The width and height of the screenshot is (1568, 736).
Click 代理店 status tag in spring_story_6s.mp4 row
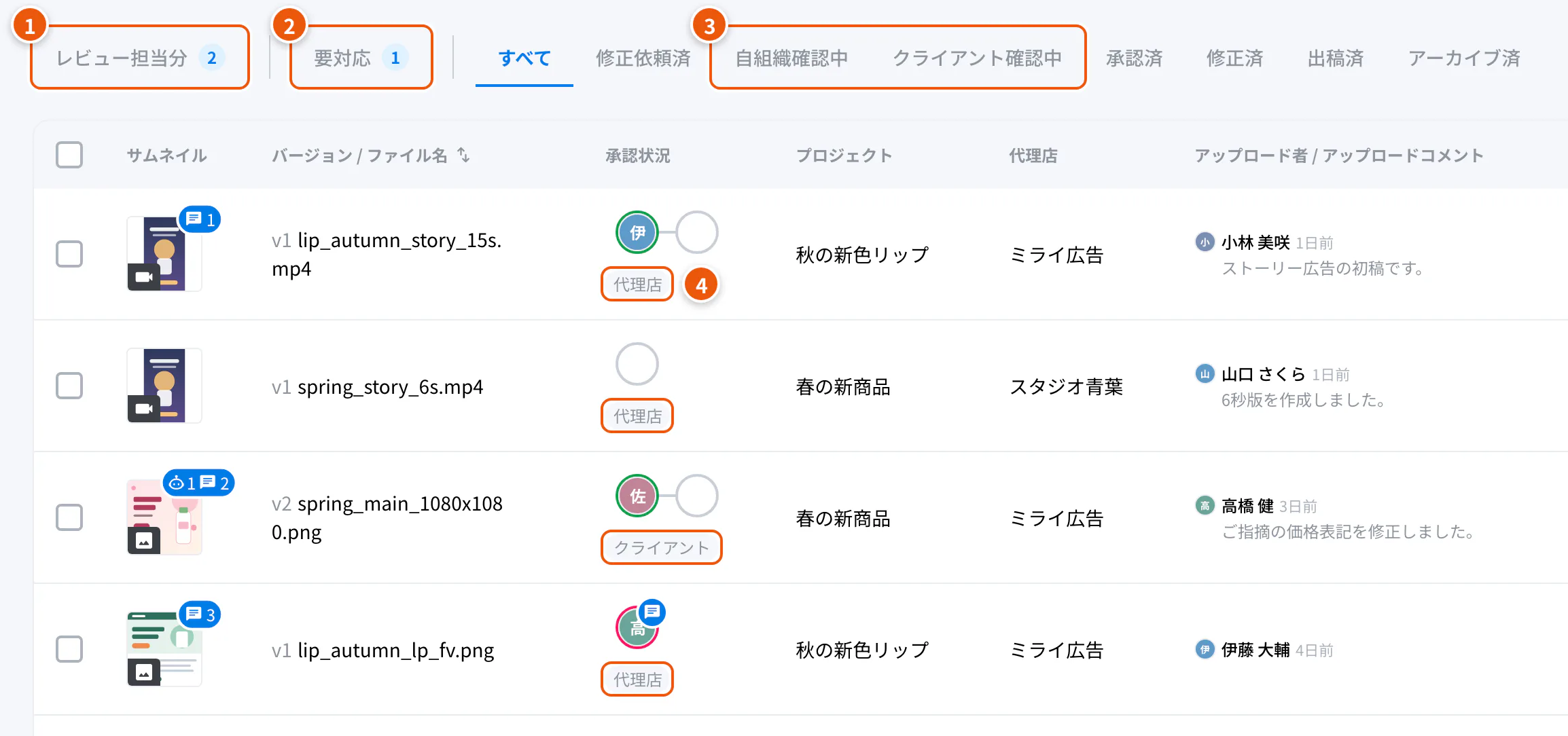[637, 416]
